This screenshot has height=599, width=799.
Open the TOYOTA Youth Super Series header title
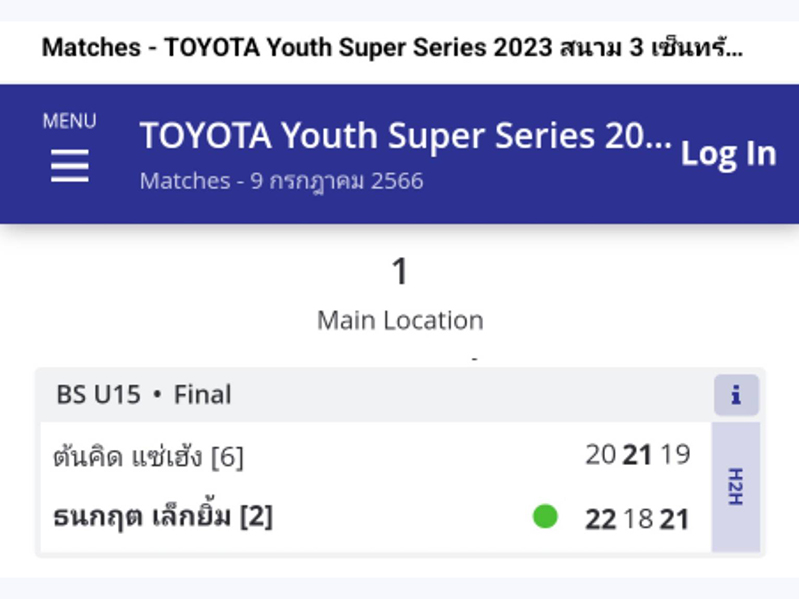click(x=406, y=135)
